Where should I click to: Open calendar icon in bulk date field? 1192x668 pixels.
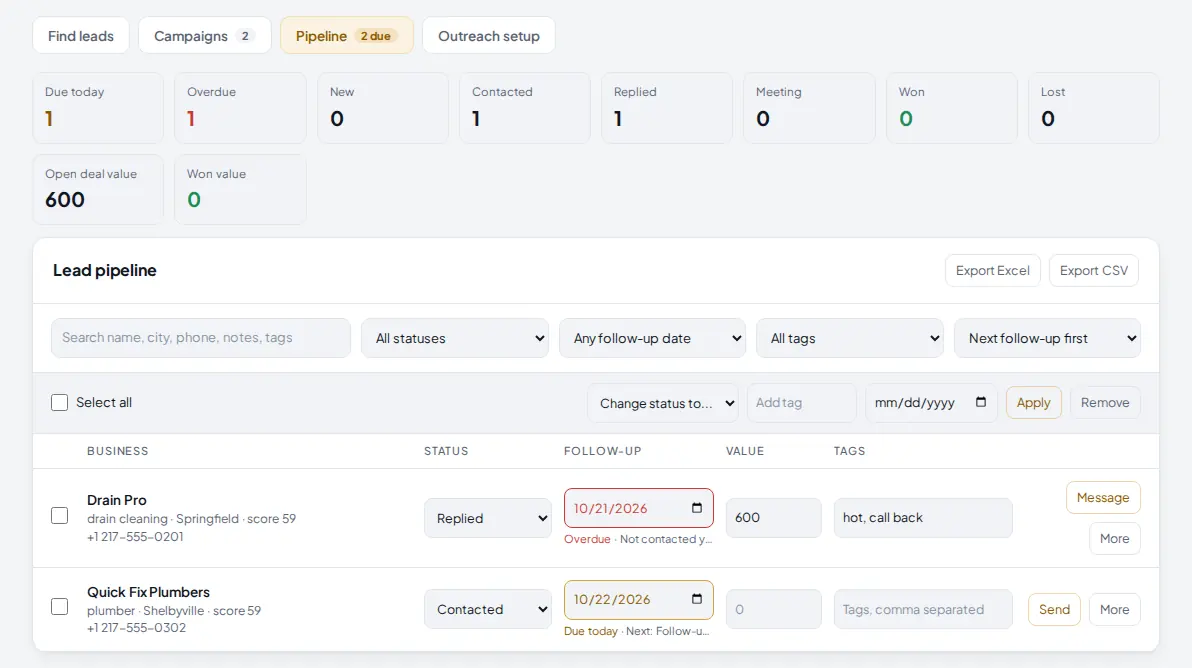click(981, 402)
